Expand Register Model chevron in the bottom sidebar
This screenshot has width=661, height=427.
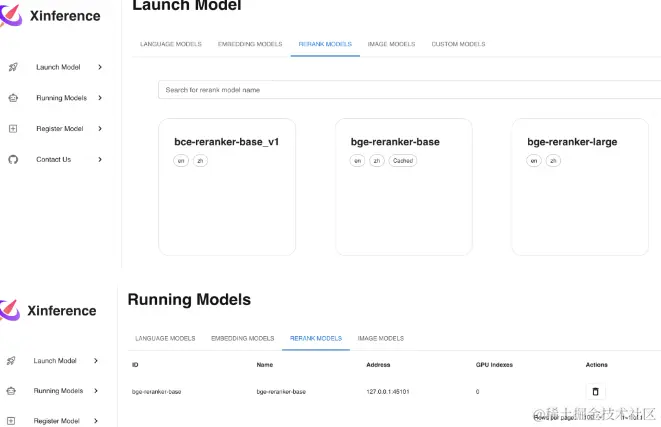(x=96, y=421)
